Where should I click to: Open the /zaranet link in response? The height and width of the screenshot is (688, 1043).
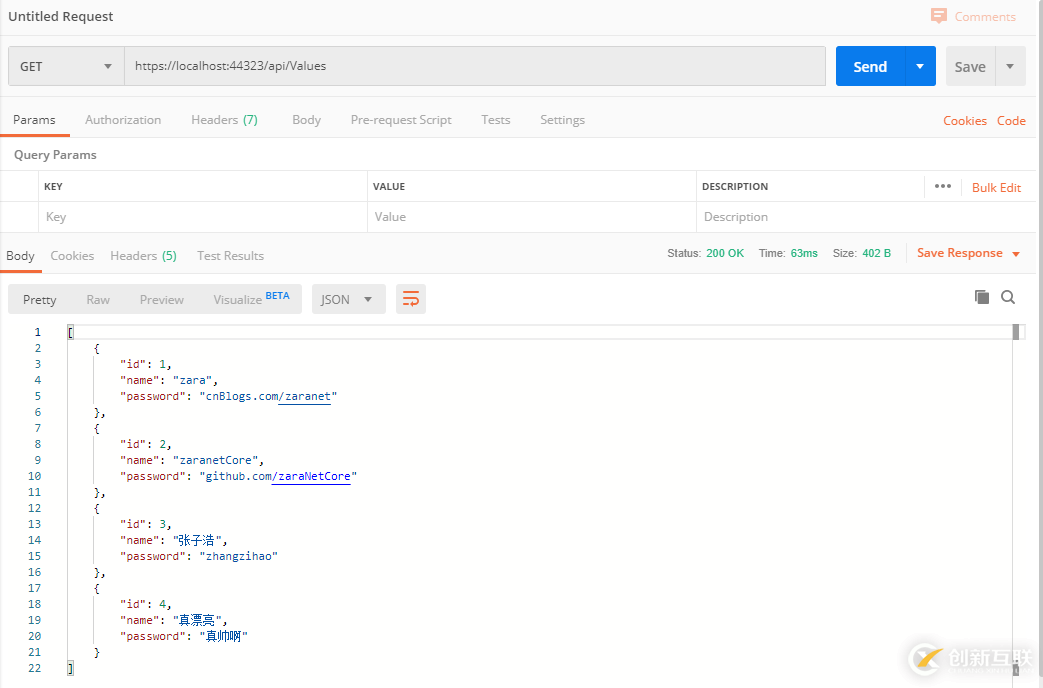305,397
